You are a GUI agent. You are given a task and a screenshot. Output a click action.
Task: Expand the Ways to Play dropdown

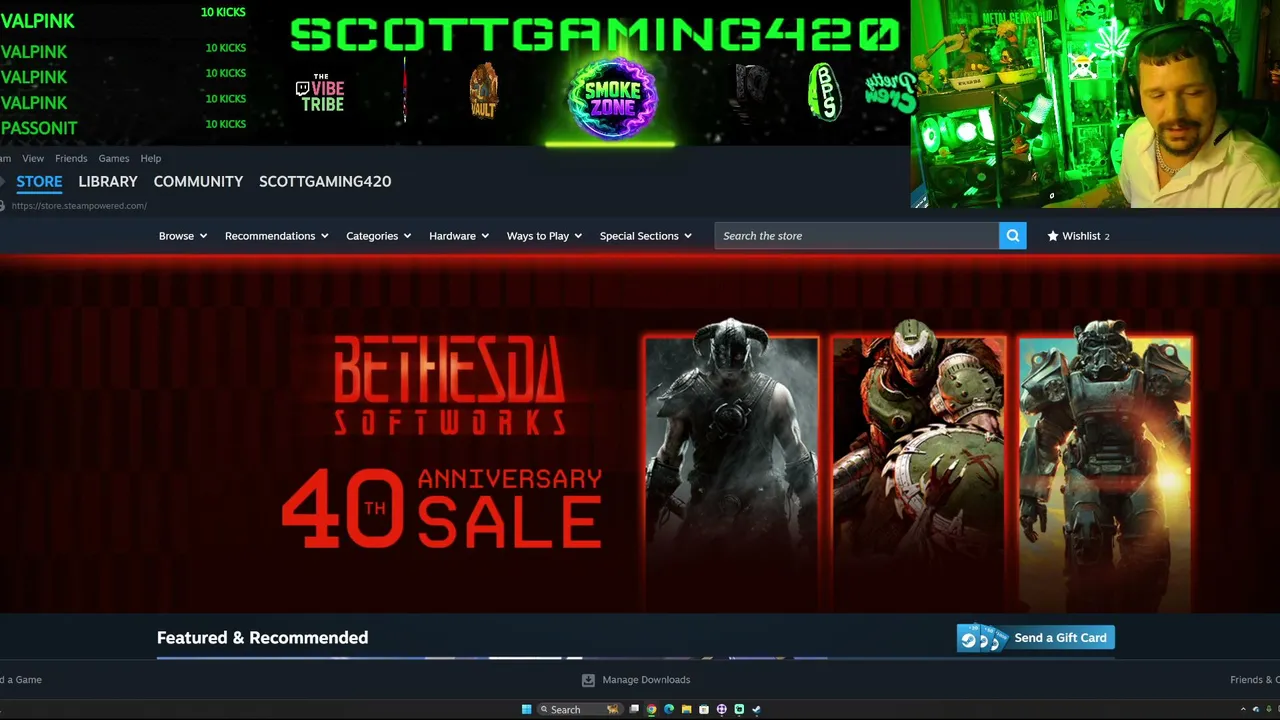tap(544, 236)
